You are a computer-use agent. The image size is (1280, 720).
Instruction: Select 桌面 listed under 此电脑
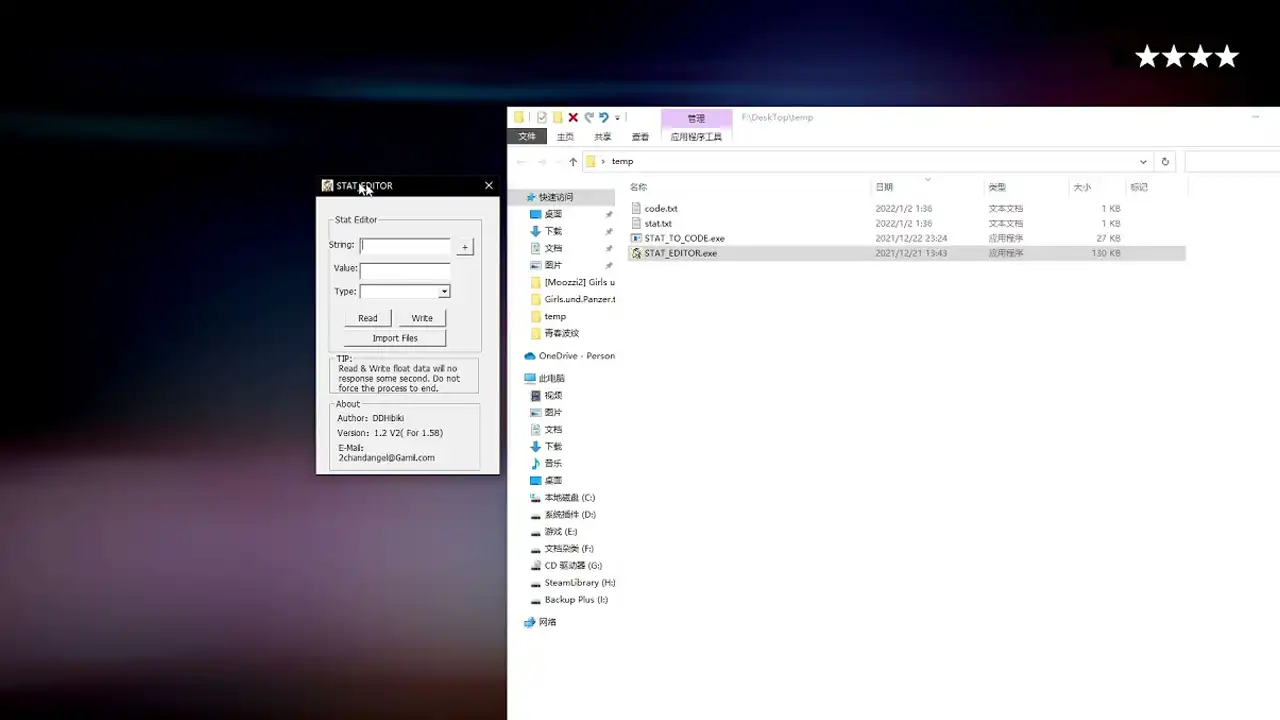click(553, 480)
